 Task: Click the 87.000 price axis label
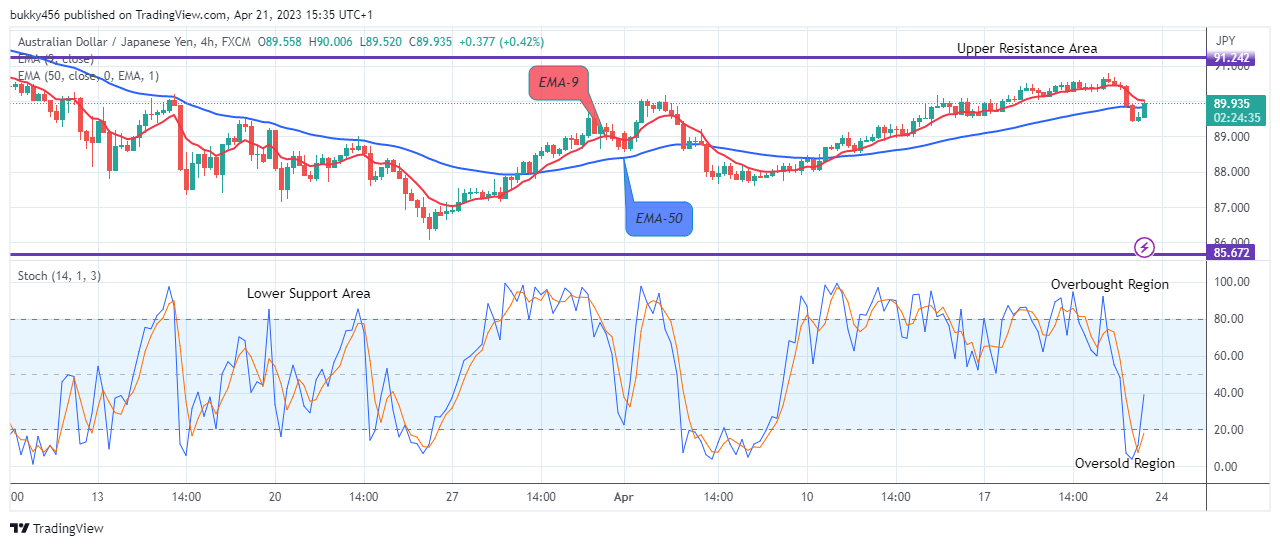point(1232,208)
